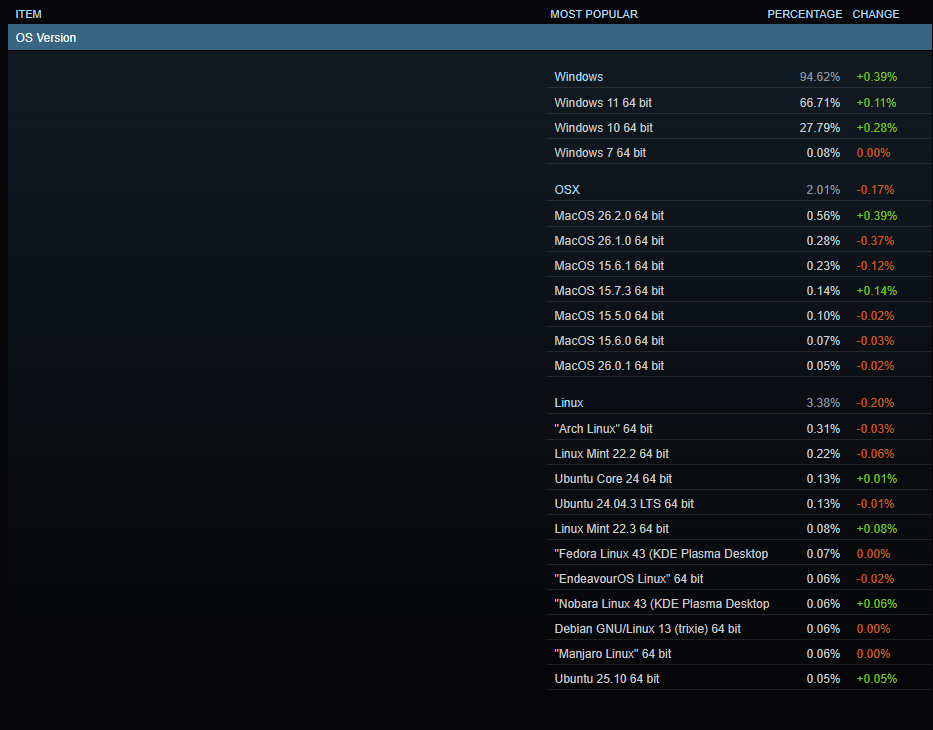This screenshot has width=933, height=730.
Task: Select Ubuntu 24.04.3 LTS 64 bit entry
Action: [624, 504]
